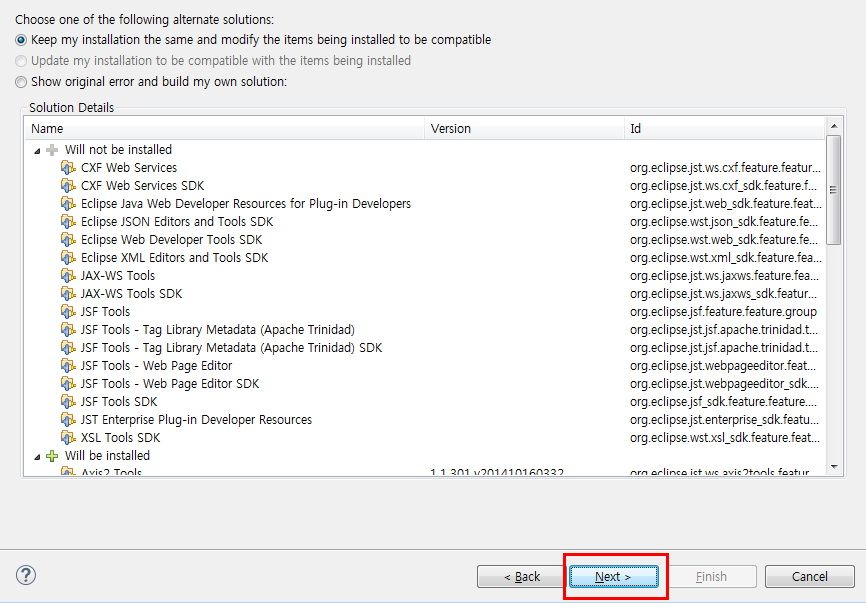Click the '< Back' button
Viewport: 866px width, 603px height.
pos(522,576)
